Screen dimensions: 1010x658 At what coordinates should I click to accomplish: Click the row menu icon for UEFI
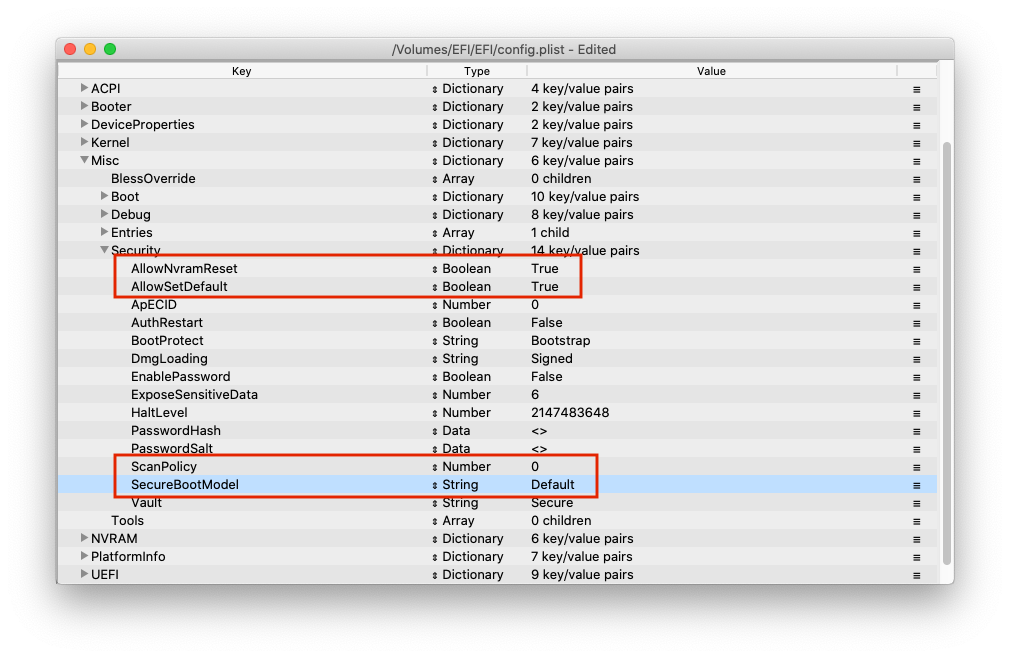(x=916, y=575)
